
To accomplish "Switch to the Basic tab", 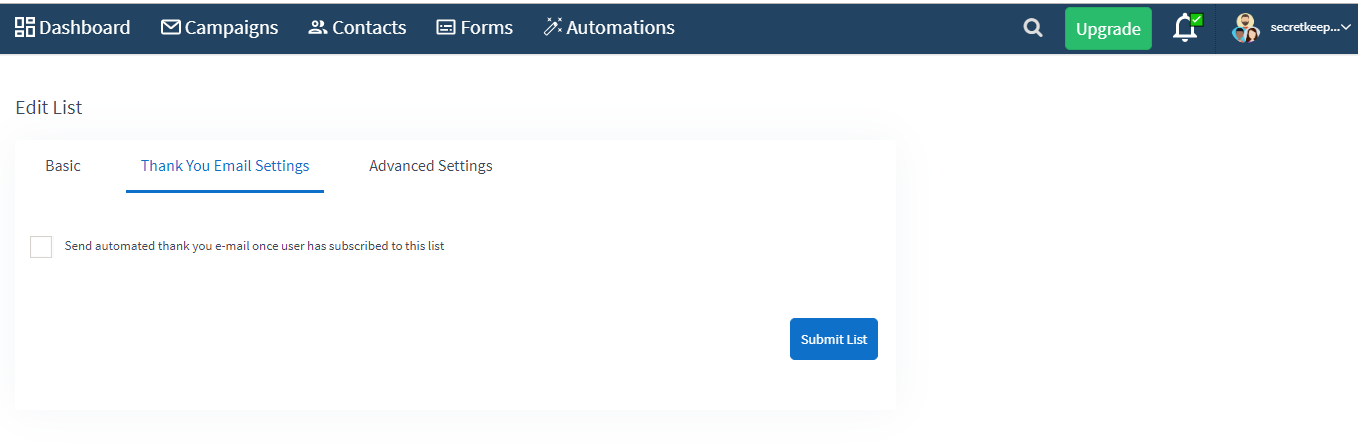I will 63,166.
